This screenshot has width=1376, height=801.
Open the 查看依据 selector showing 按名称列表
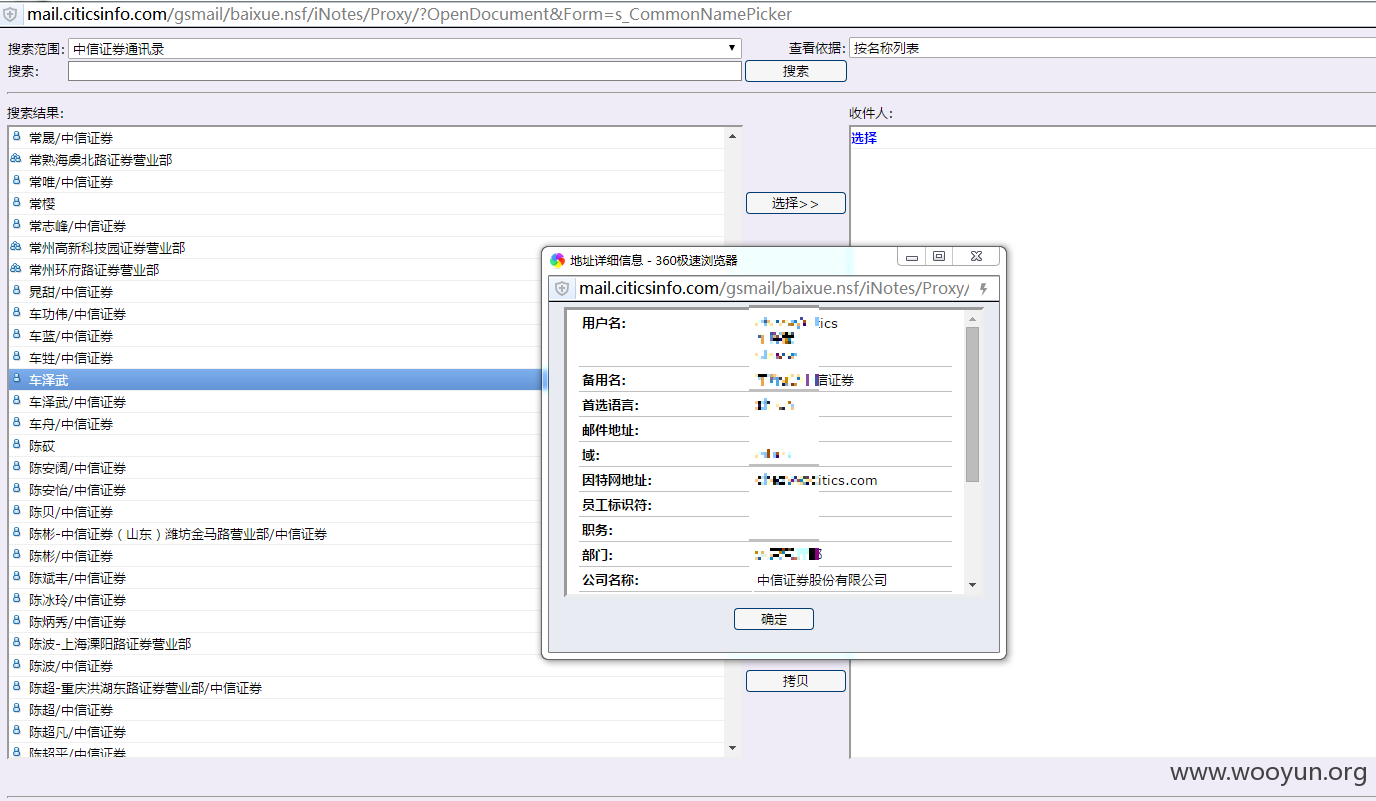tap(1112, 48)
